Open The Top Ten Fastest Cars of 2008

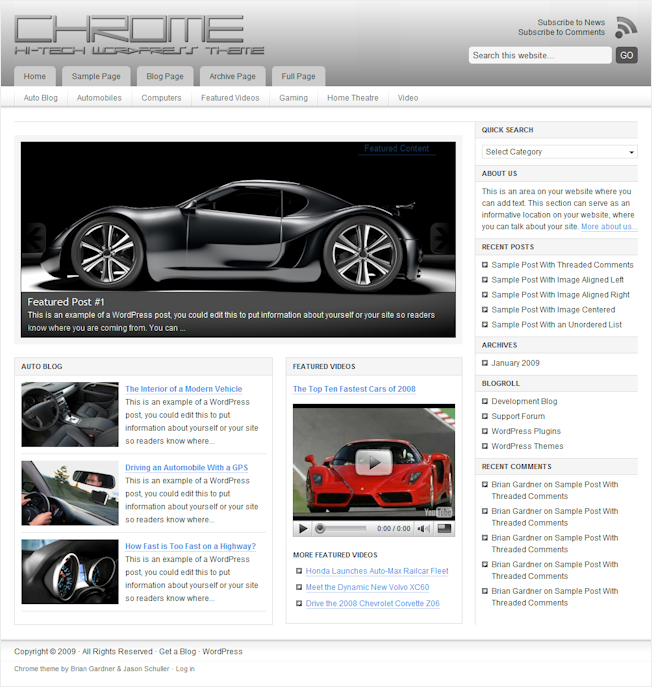(x=354, y=389)
